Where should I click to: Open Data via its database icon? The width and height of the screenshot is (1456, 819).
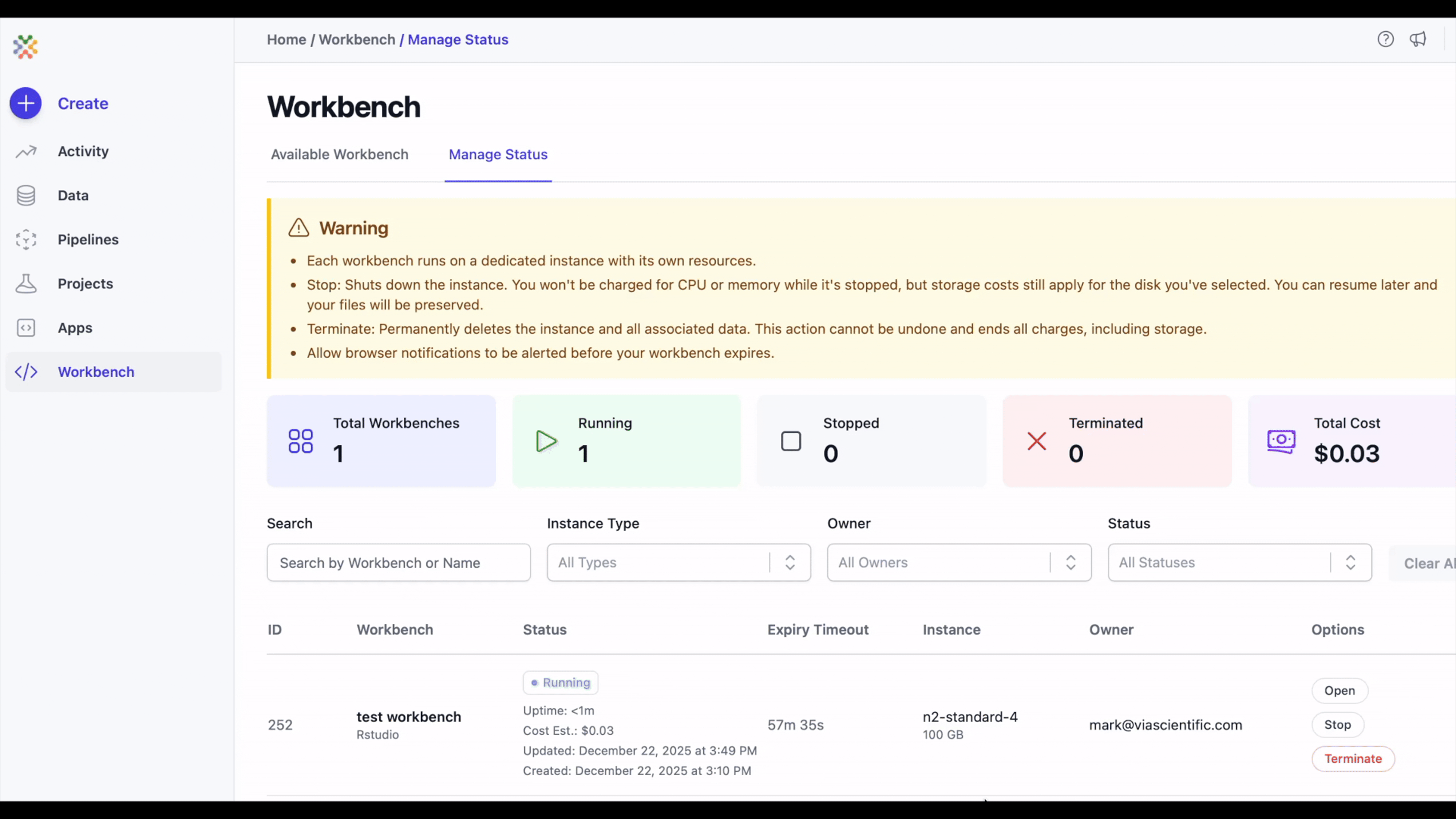pyautogui.click(x=26, y=195)
